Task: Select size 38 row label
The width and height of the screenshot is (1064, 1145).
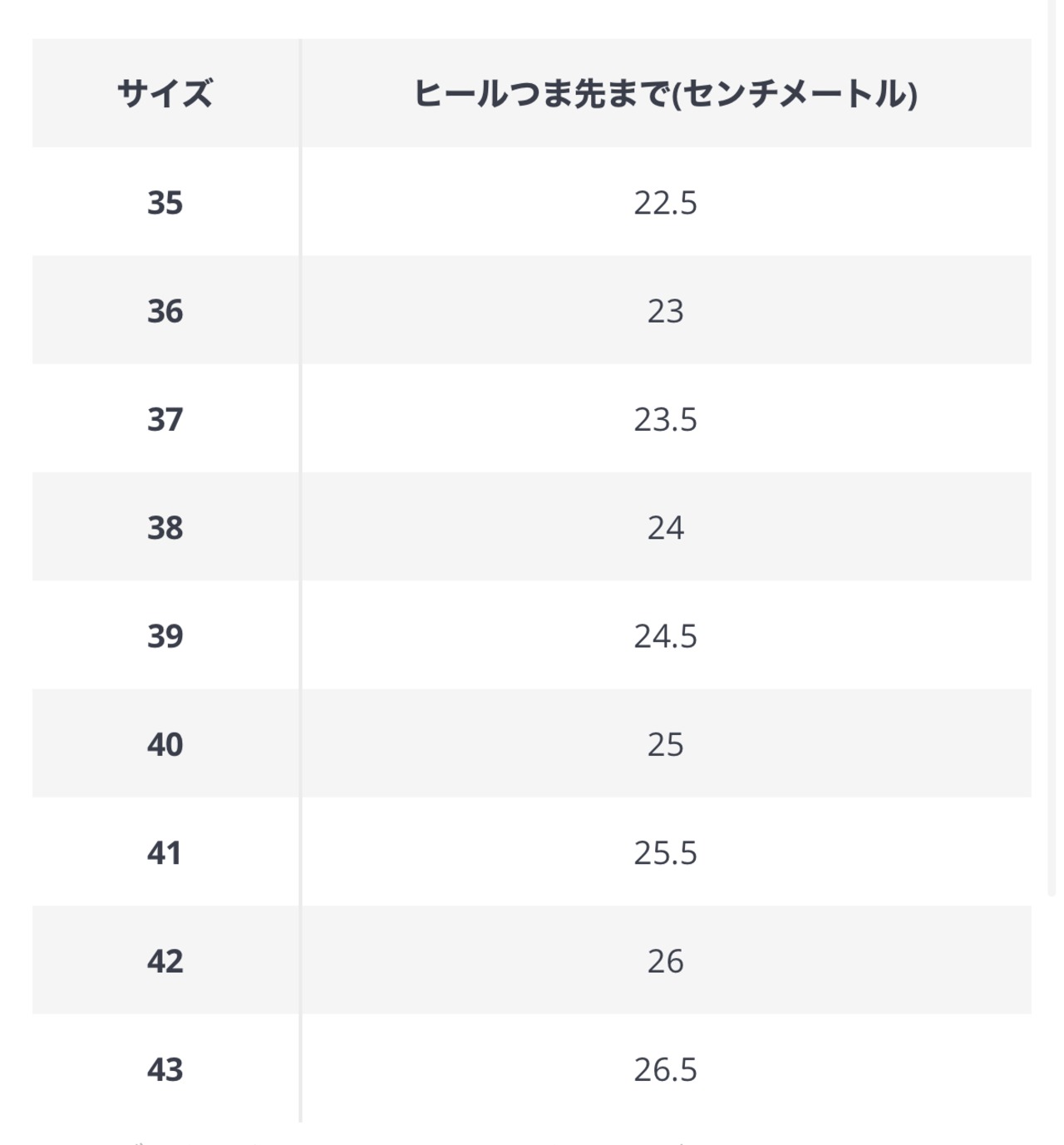Action: (x=165, y=527)
